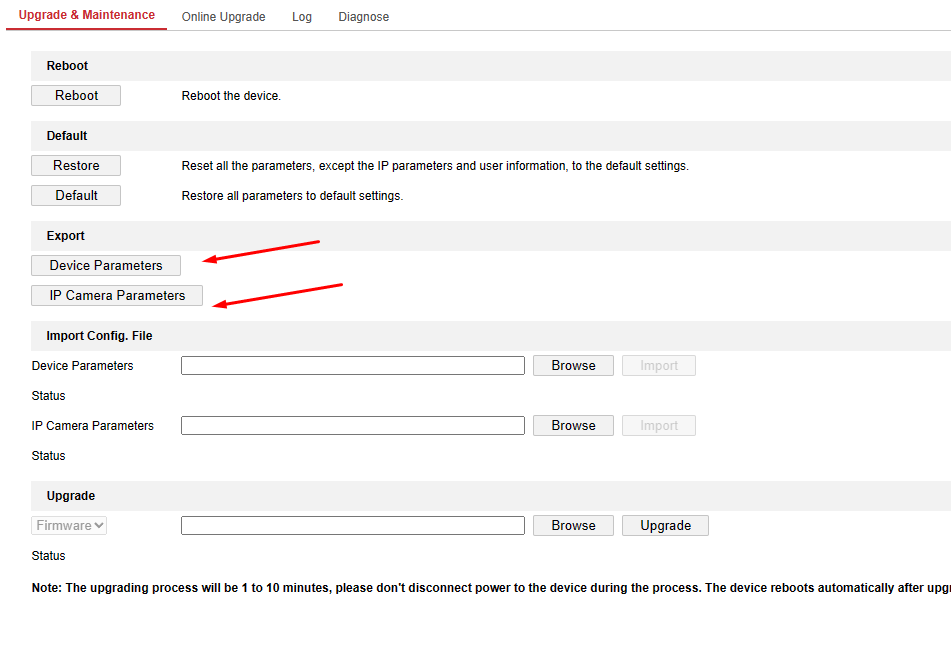Open the Firmware dropdown
This screenshot has height=668, width=951.
(x=69, y=526)
